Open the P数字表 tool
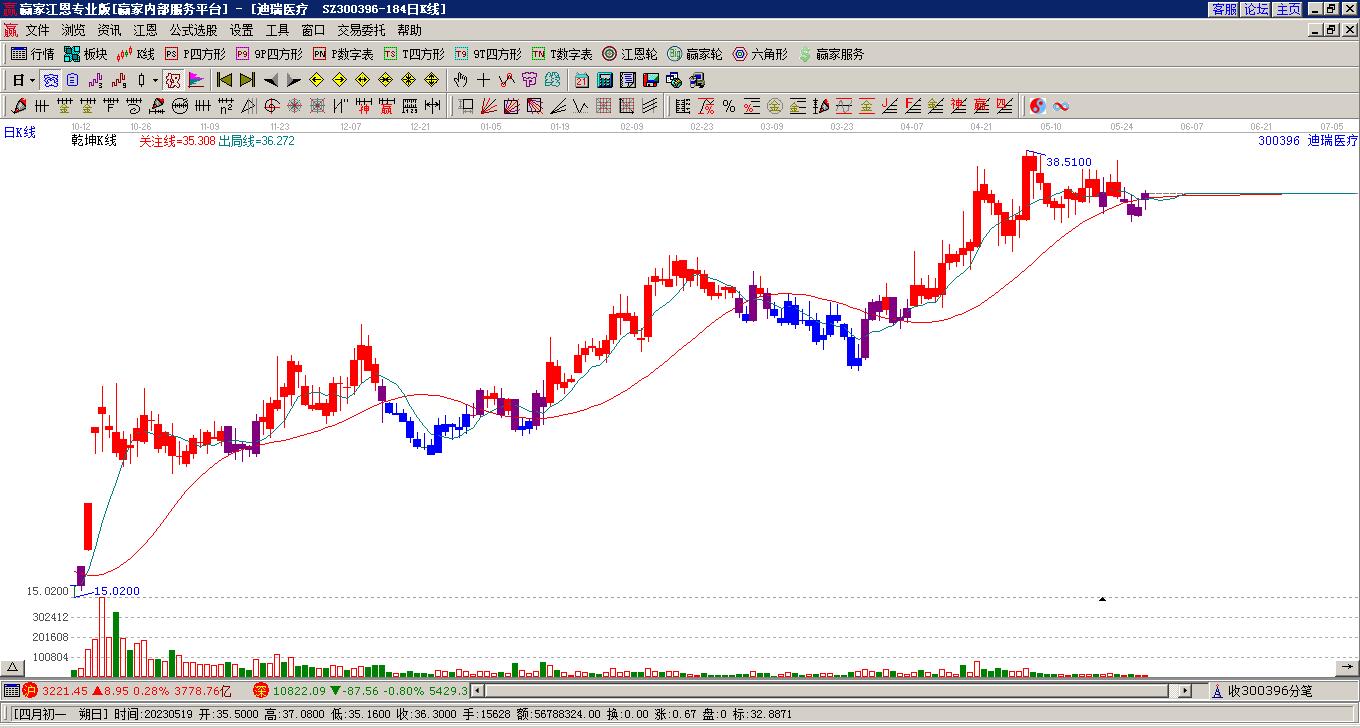1360x728 pixels. pos(344,54)
